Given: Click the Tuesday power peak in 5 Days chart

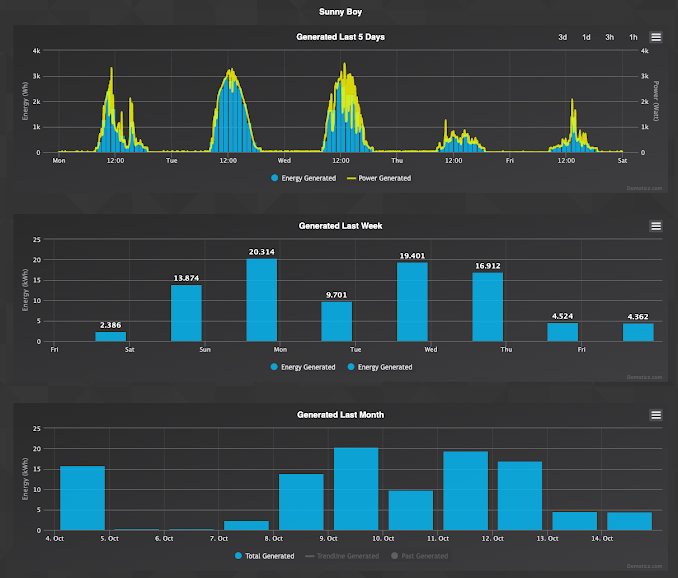Looking at the screenshot, I should 232,69.
